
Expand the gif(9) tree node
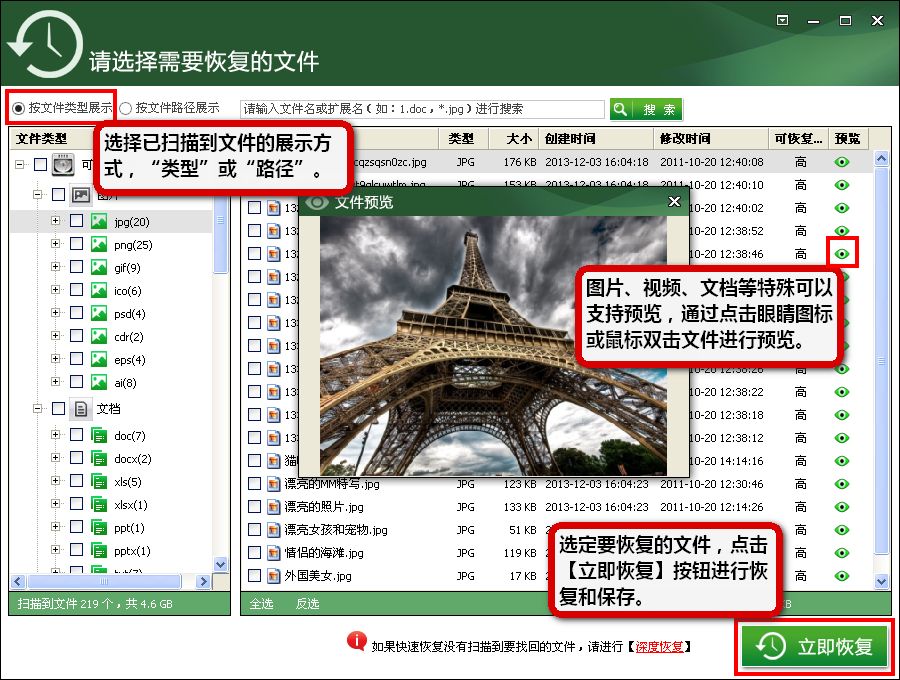[x=56, y=267]
